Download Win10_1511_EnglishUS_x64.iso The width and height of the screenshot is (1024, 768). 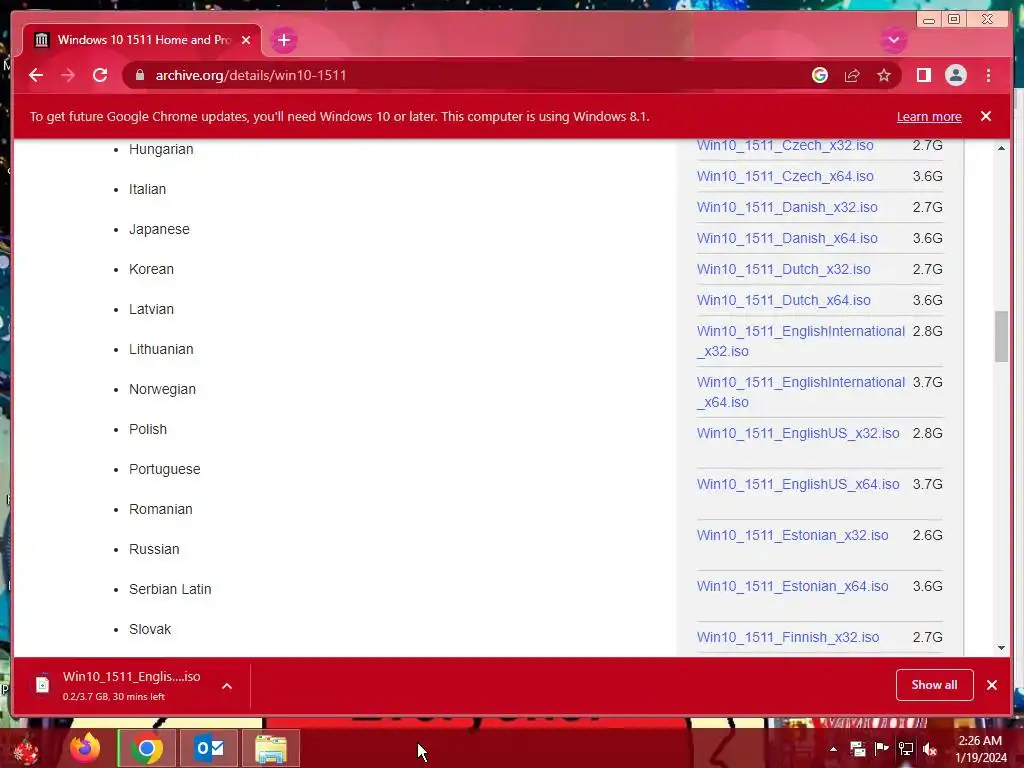coord(797,484)
